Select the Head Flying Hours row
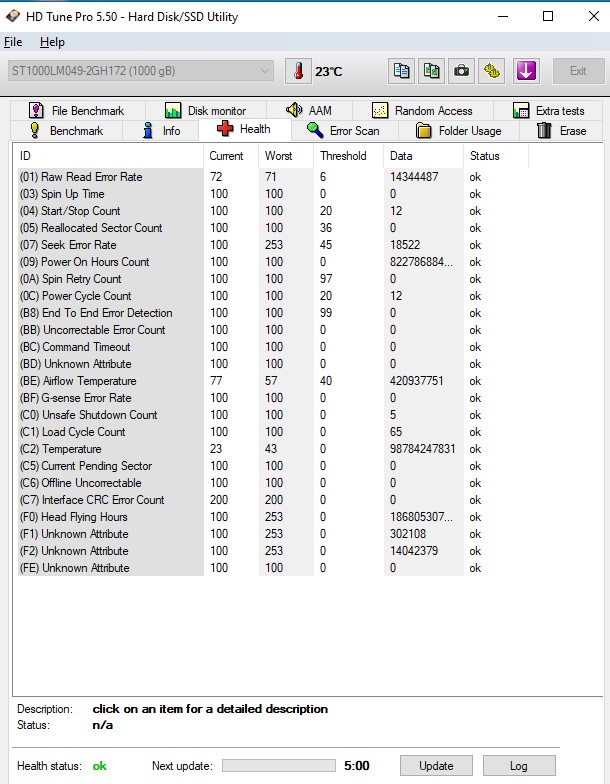 [273, 516]
